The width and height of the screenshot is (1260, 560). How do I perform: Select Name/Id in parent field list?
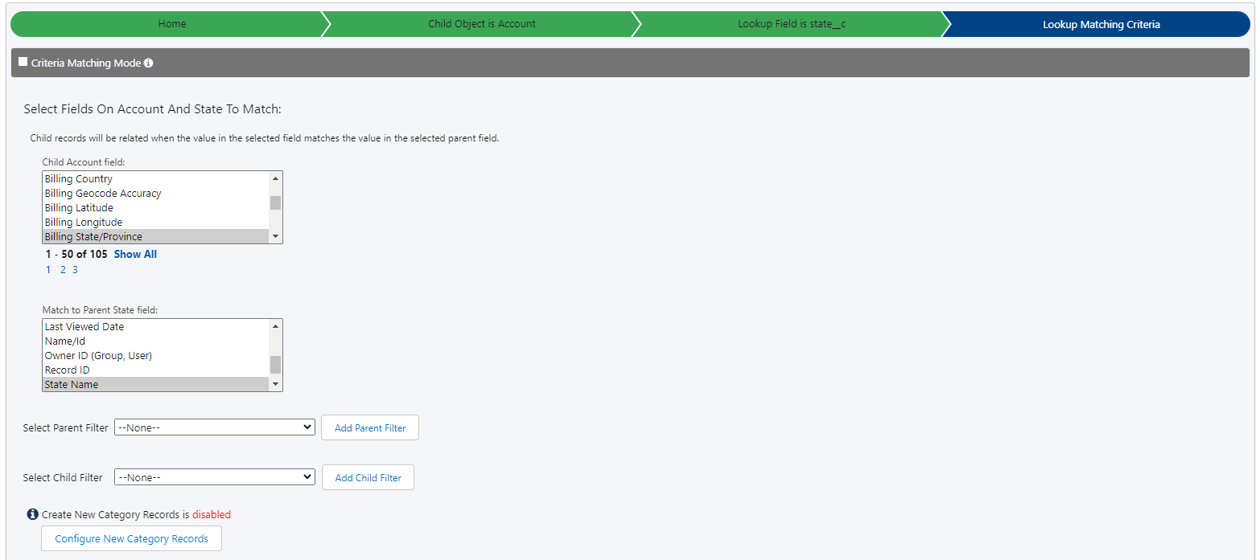(x=156, y=341)
